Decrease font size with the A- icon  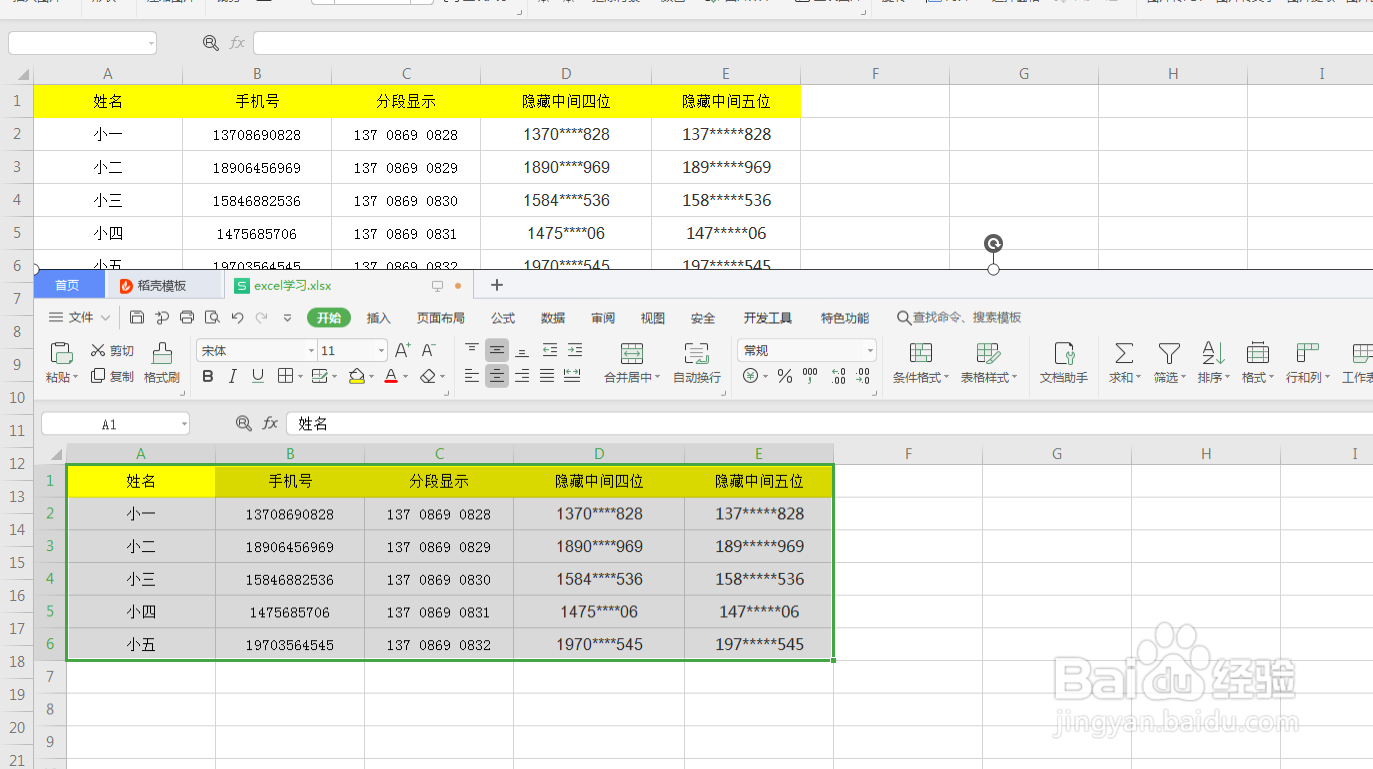point(429,350)
